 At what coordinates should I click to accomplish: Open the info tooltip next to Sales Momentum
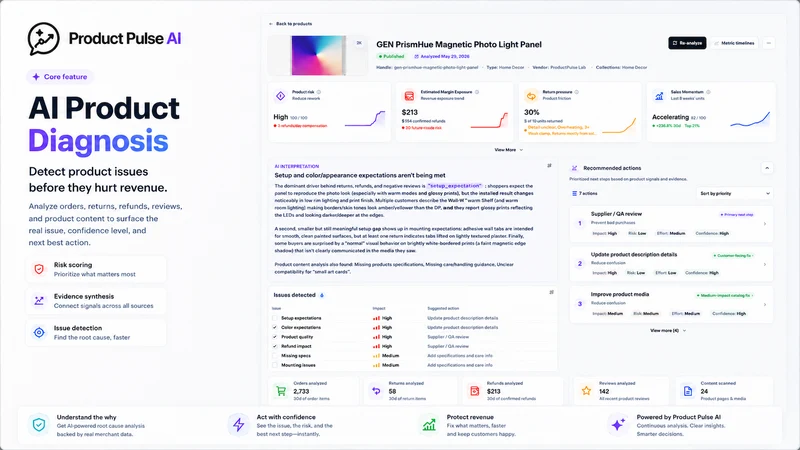click(x=708, y=92)
